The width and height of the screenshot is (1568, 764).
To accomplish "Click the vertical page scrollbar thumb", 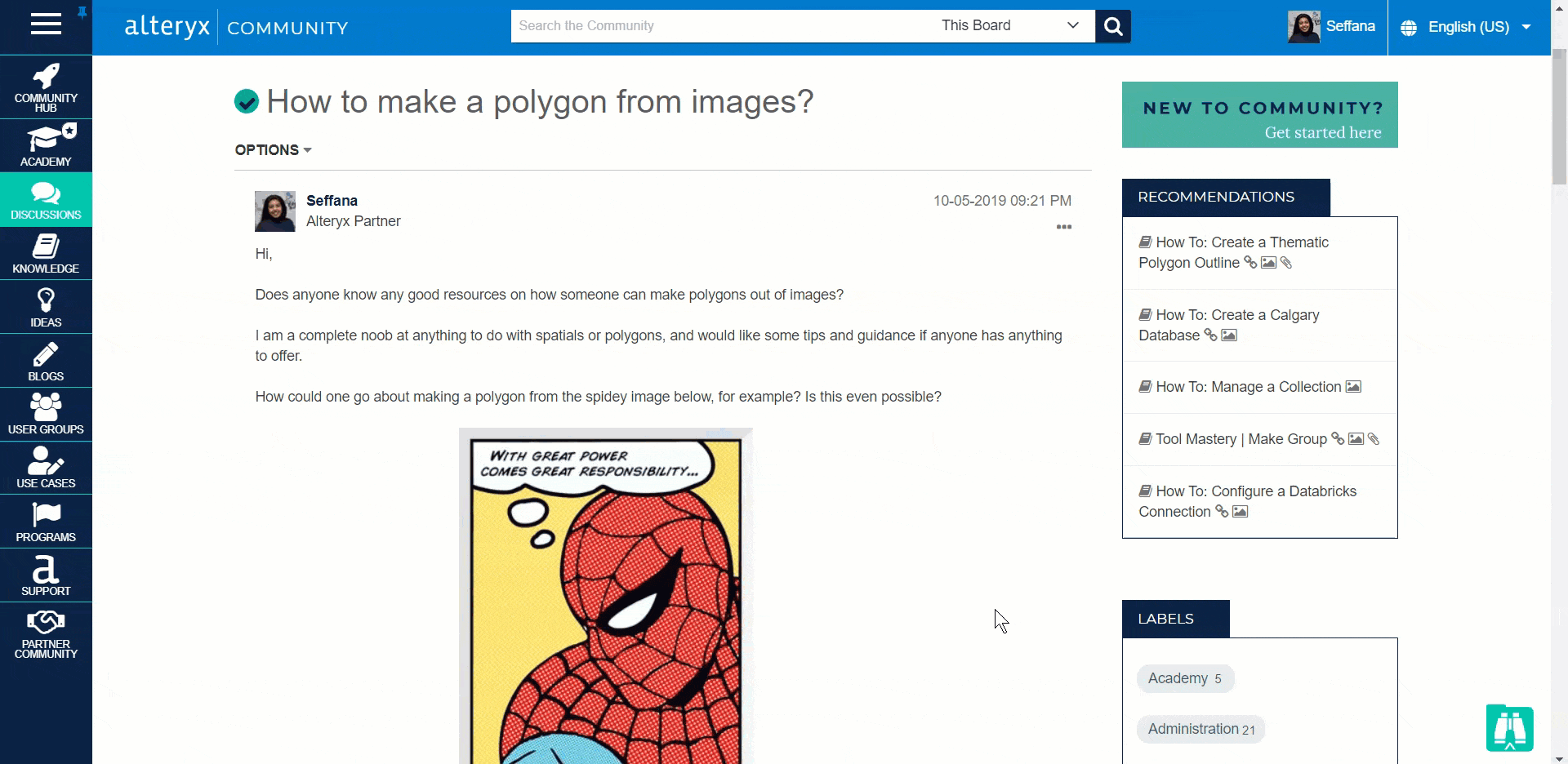I will click(1559, 117).
